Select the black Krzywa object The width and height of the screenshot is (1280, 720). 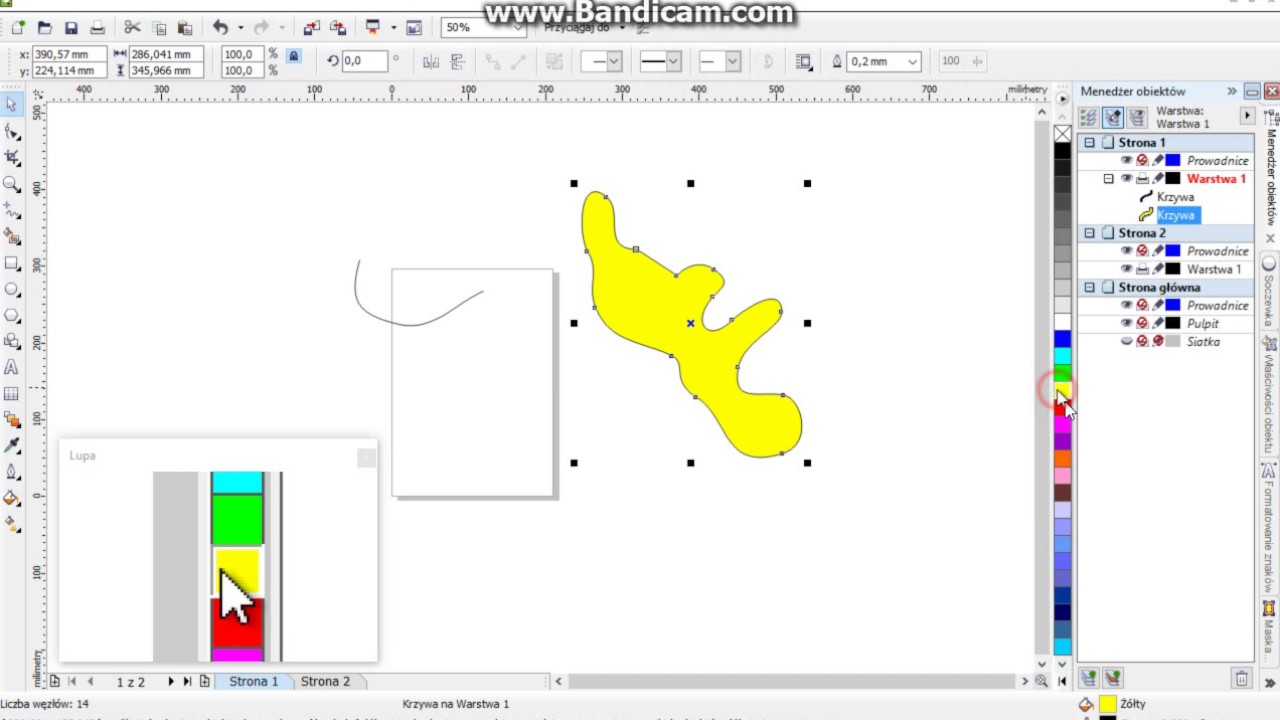pyautogui.click(x=1175, y=197)
